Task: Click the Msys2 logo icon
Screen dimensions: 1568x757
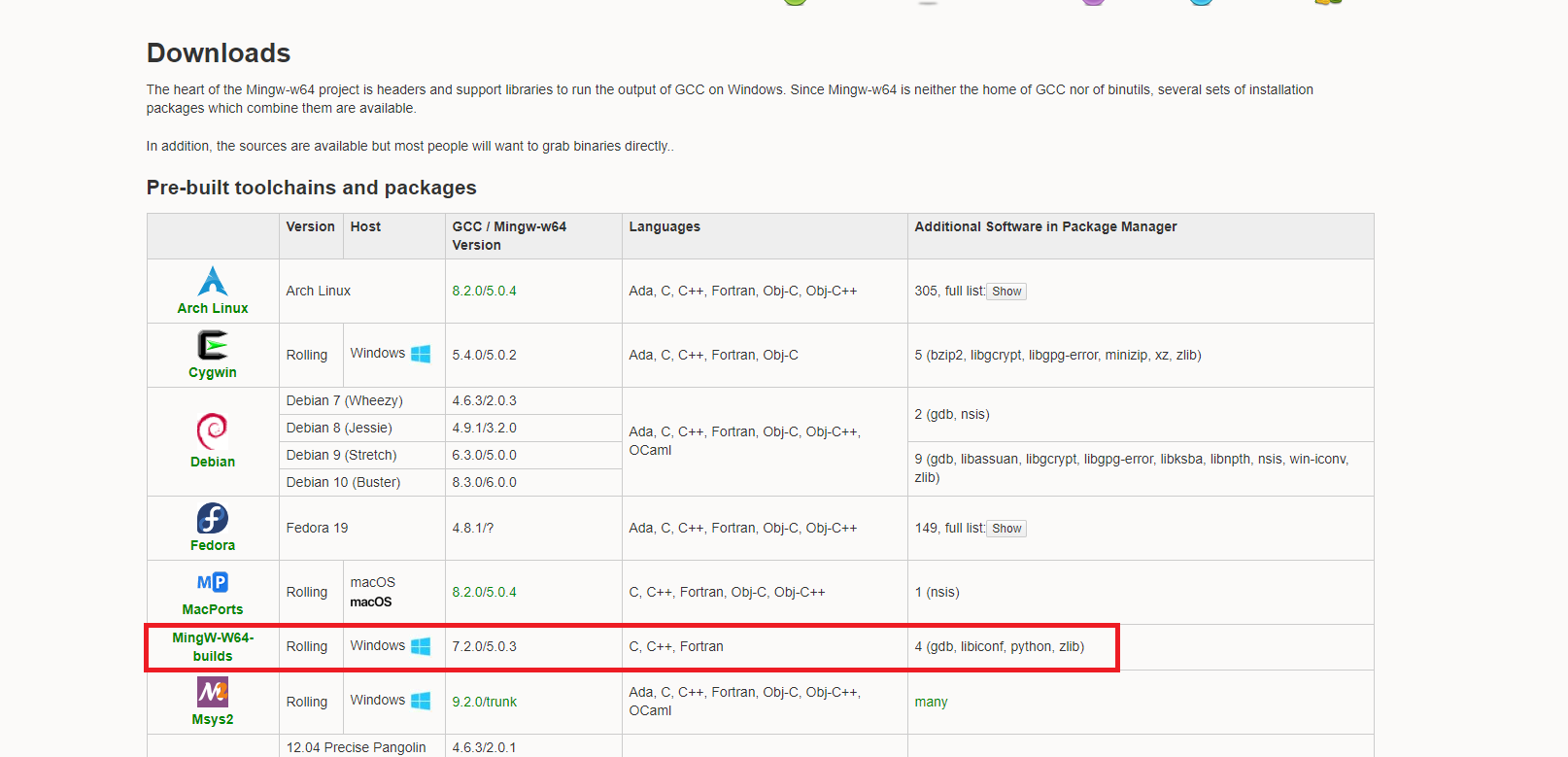Action: tap(213, 692)
